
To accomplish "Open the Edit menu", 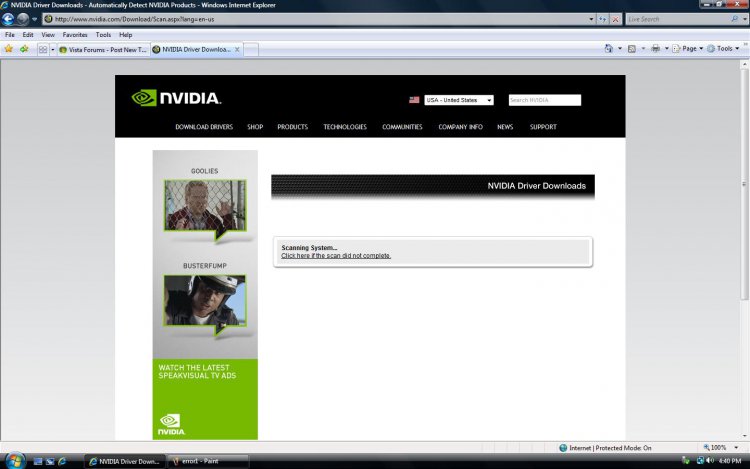I will point(28,35).
